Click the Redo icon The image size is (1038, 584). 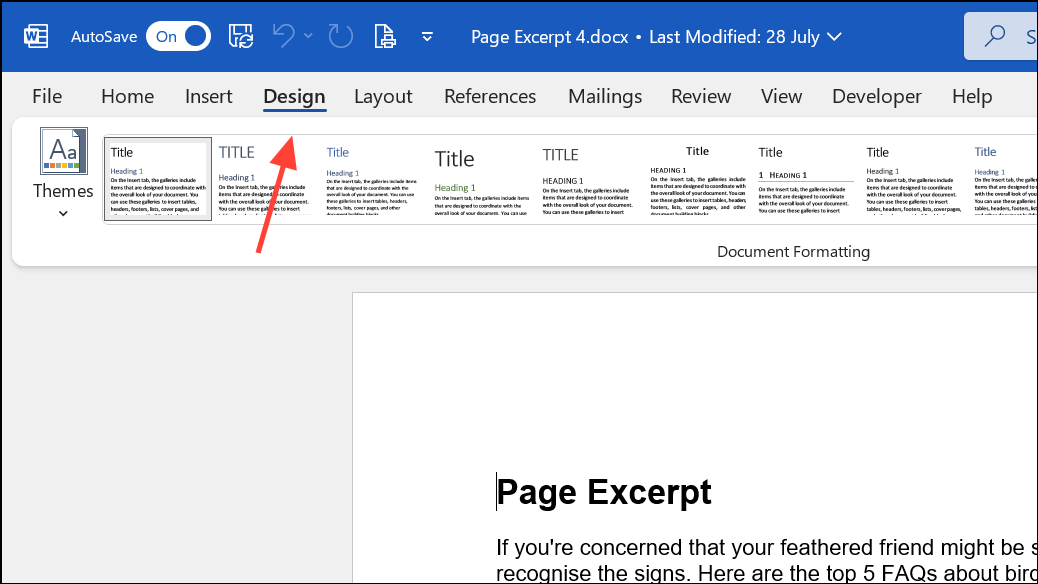click(x=339, y=35)
